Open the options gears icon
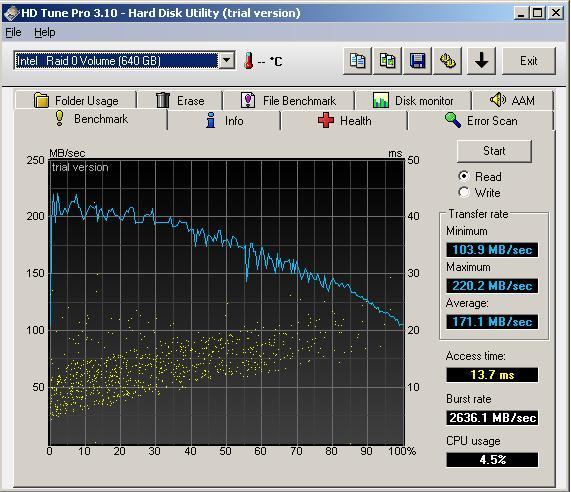The image size is (571, 492). pyautogui.click(x=448, y=61)
